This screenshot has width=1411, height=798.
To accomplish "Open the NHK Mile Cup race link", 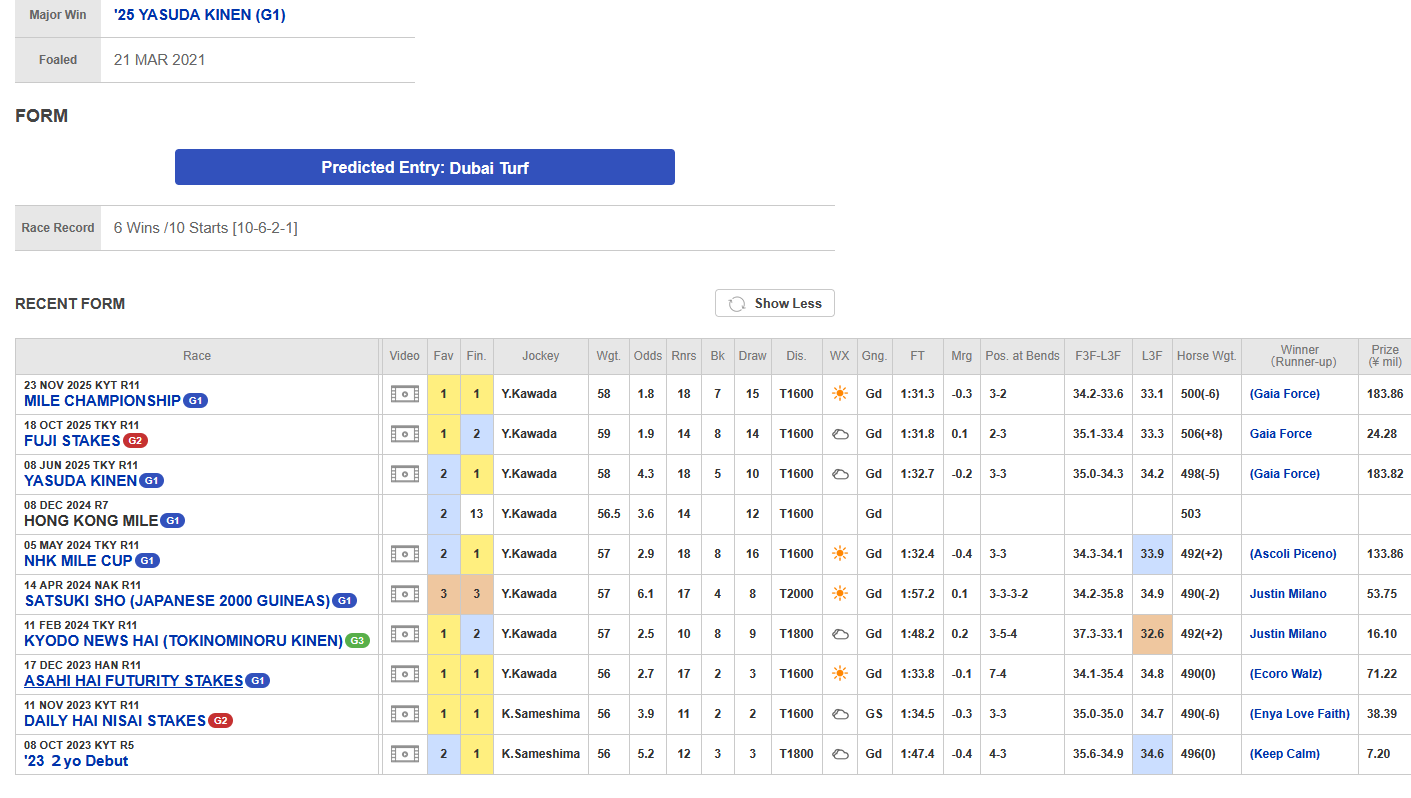I will 78,561.
